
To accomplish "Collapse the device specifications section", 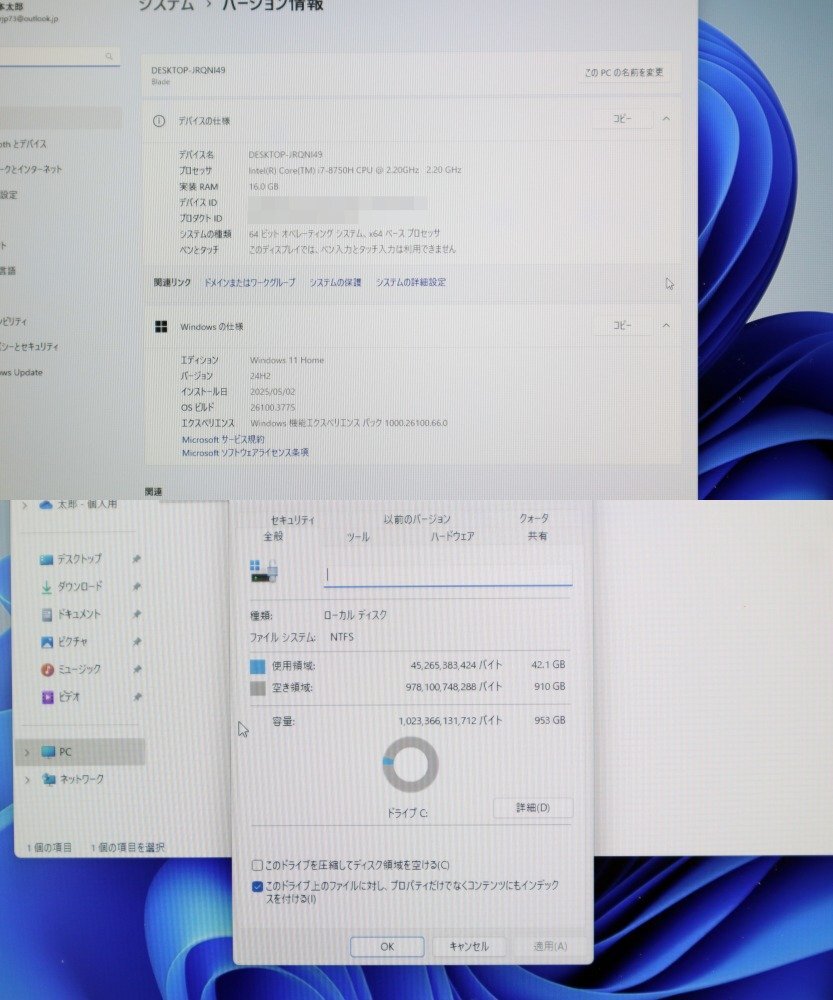I will tap(666, 119).
